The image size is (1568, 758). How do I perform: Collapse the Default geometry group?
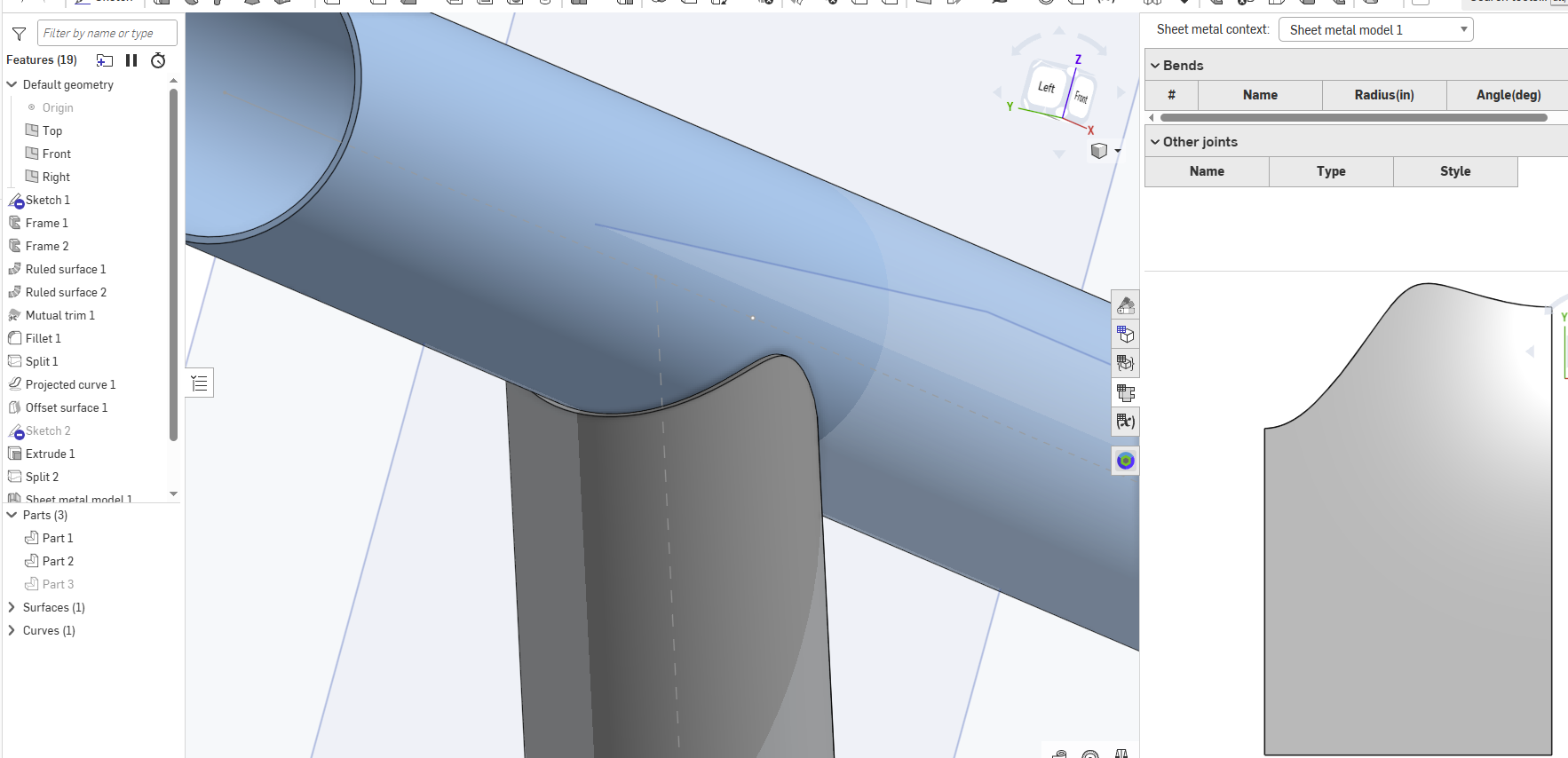(12, 84)
